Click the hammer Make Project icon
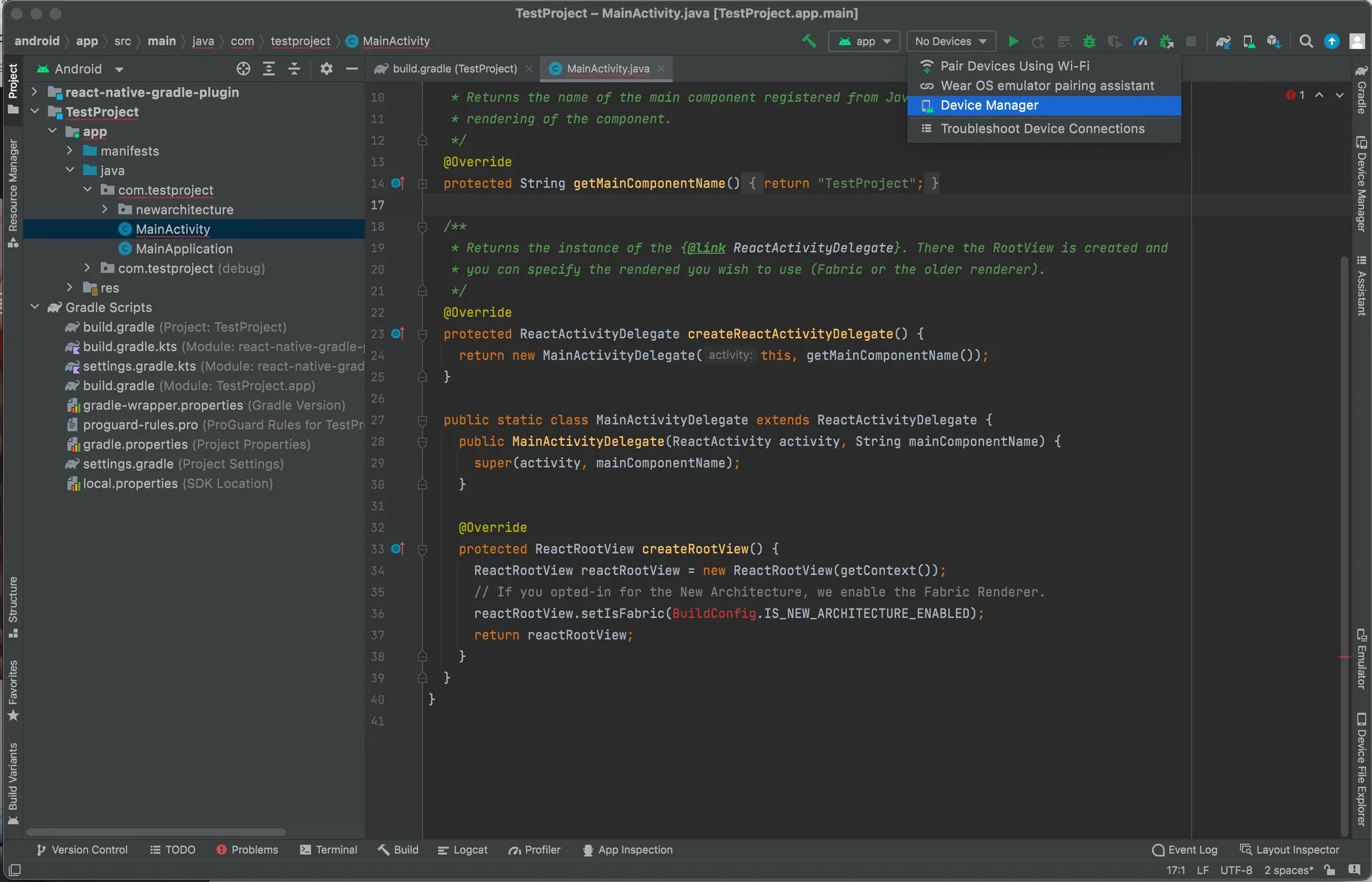Image resolution: width=1372 pixels, height=882 pixels. [x=809, y=42]
